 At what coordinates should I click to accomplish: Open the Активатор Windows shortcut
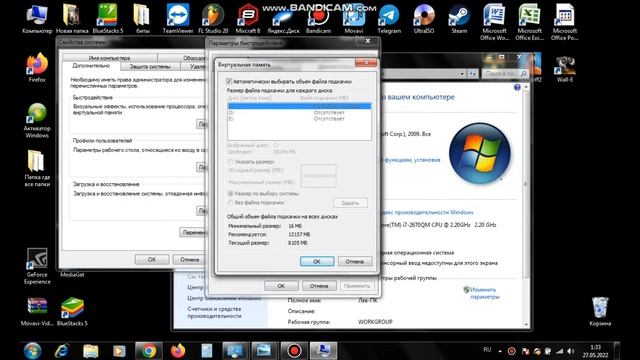click(x=37, y=121)
